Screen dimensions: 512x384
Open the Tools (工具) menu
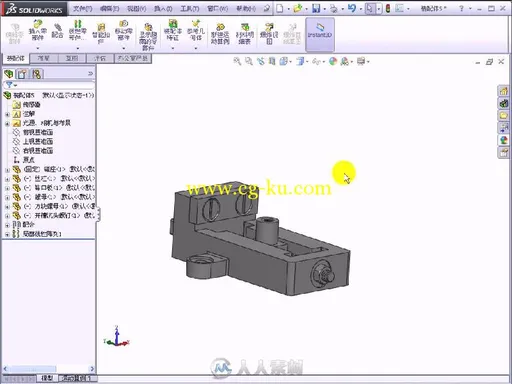click(190, 8)
